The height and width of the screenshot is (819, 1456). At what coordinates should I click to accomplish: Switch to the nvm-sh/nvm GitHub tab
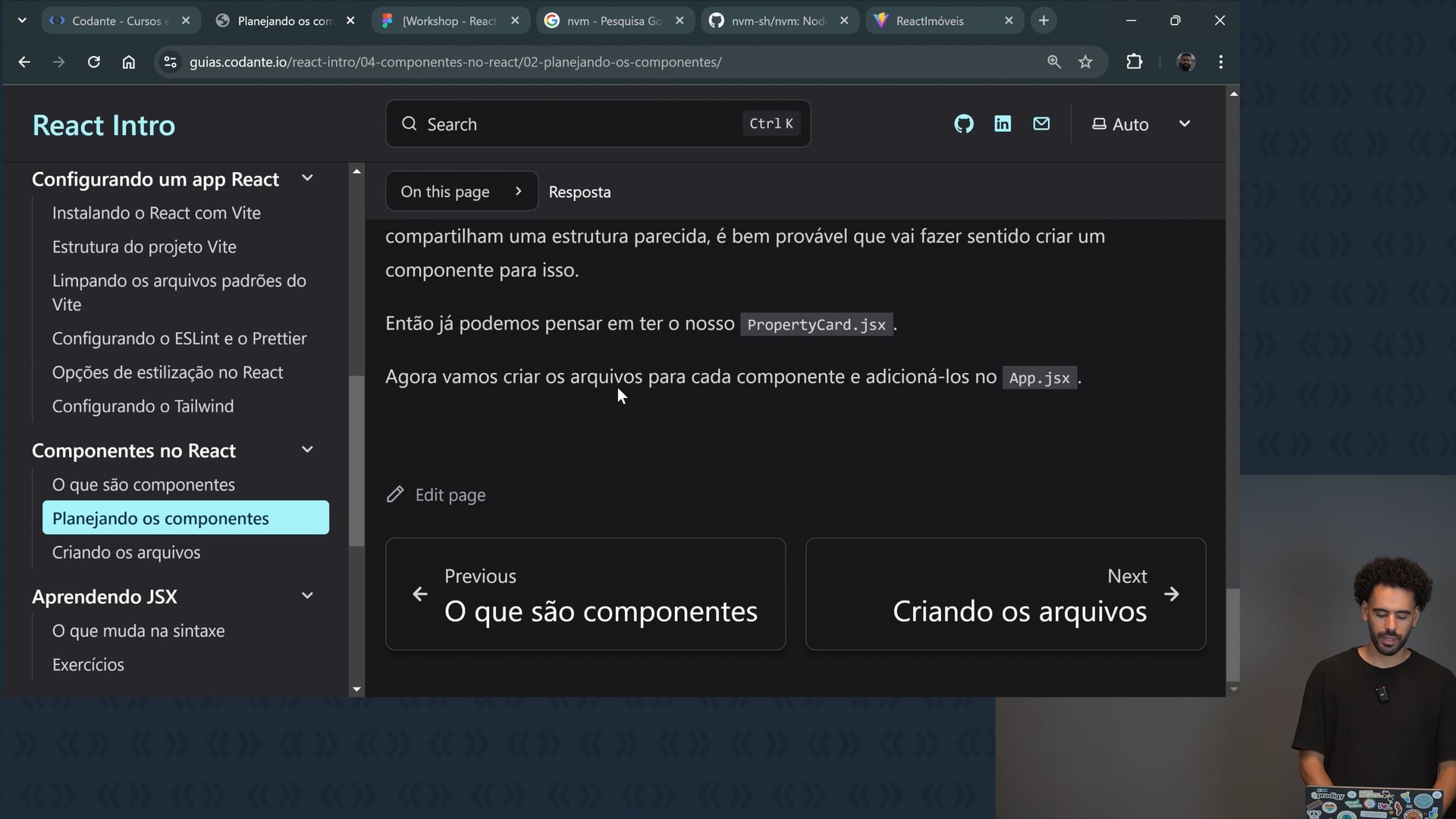(778, 21)
